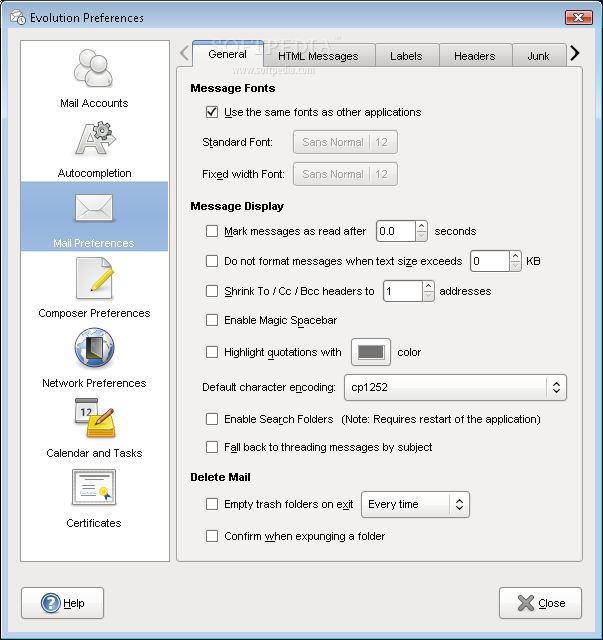Enable Search Folders checkbox
Viewport: 603px width, 640px height.
pyautogui.click(x=212, y=419)
